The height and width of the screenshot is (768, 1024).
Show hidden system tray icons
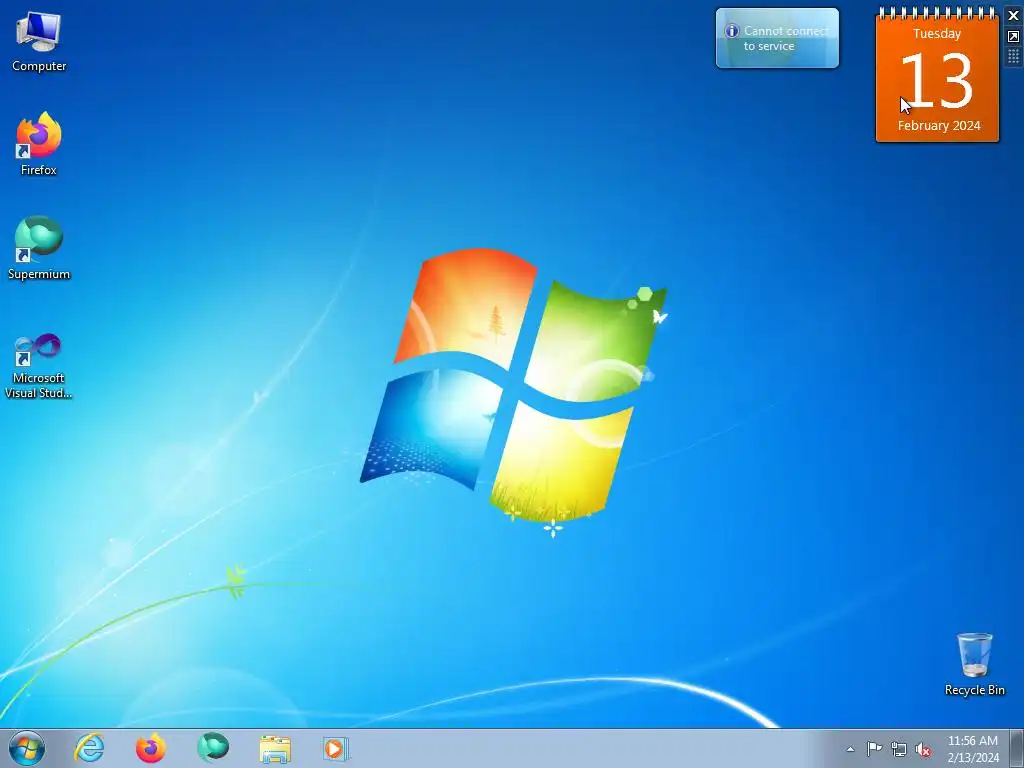pos(850,749)
